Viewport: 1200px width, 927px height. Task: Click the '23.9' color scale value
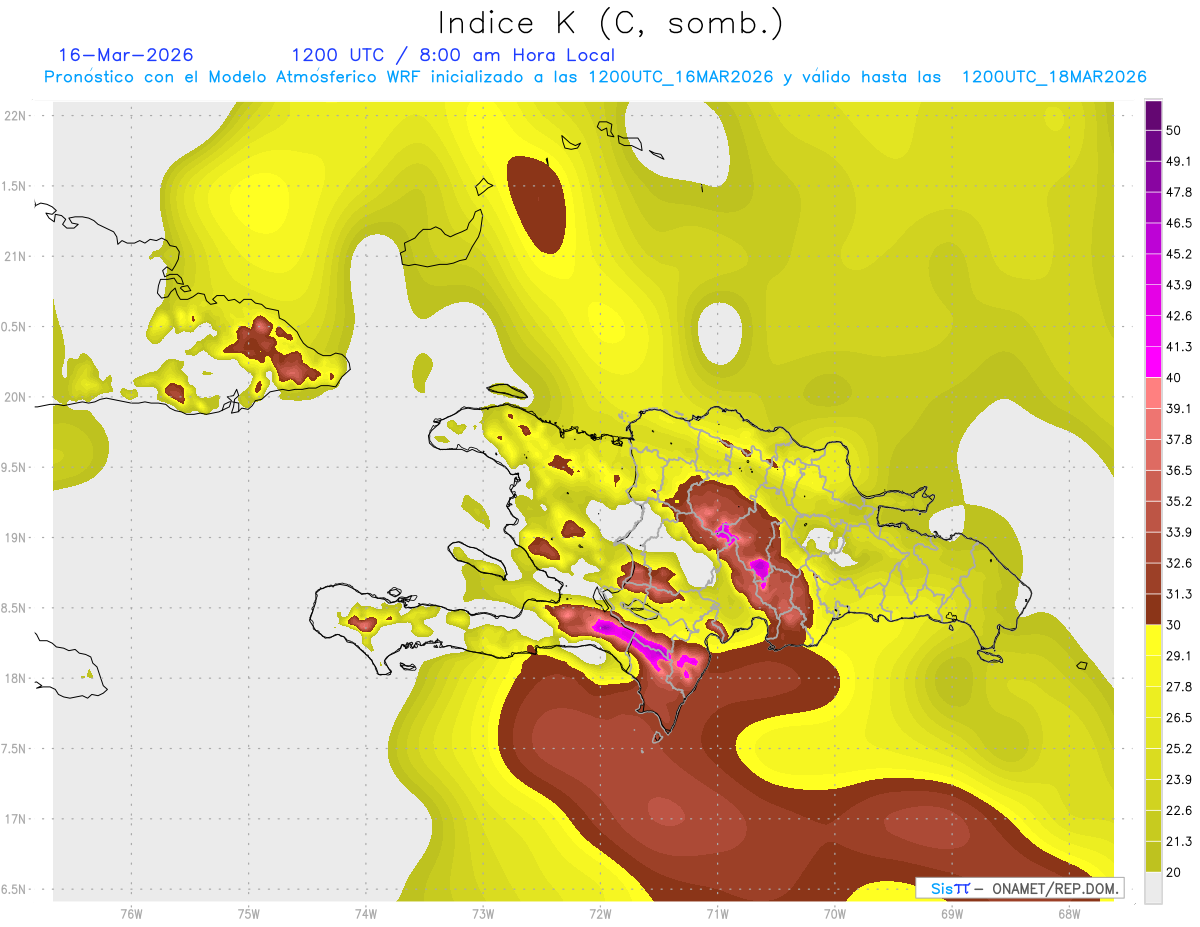(1179, 779)
